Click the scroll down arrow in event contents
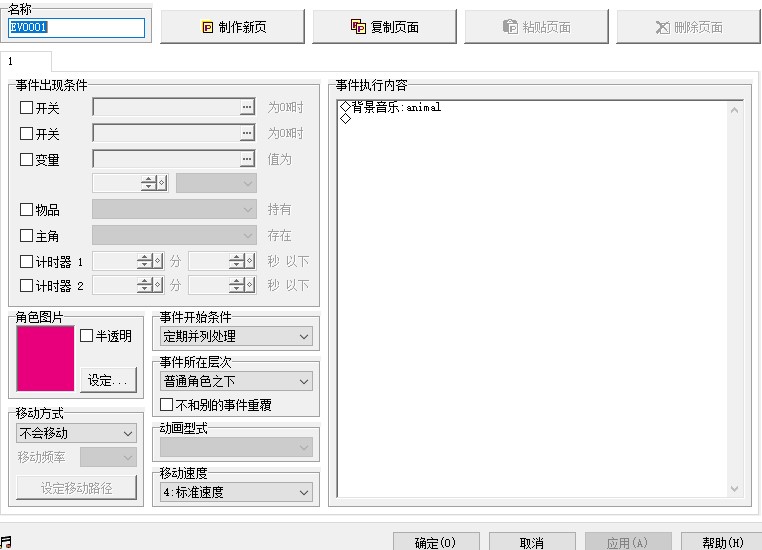The width and height of the screenshot is (762, 550). click(734, 488)
